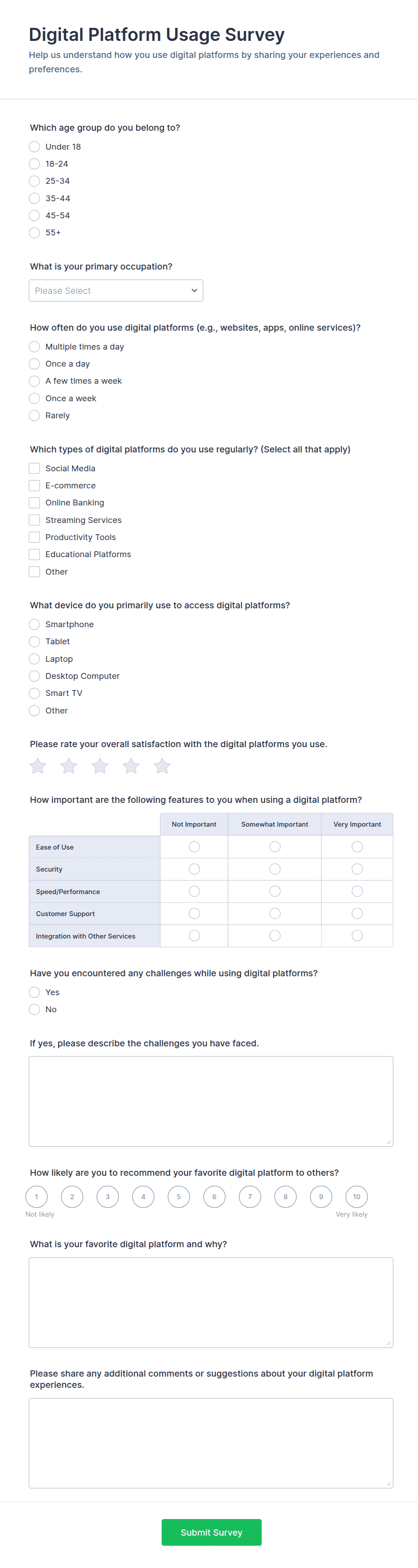
Task: Mark Customer Support as Somewhat Important
Action: coord(275,913)
